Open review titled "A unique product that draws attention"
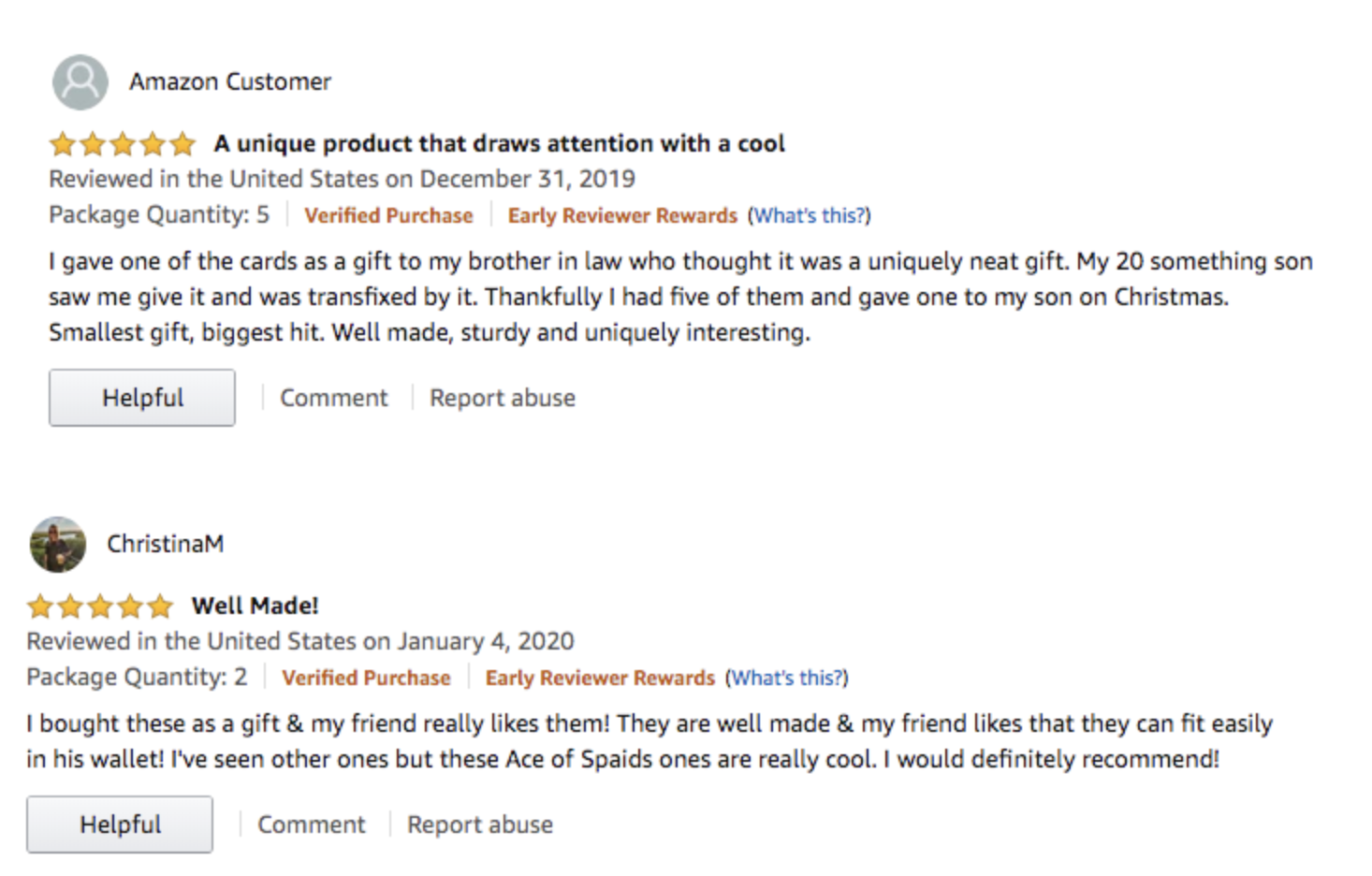Screen dimensions: 1372x876 pyautogui.click(x=499, y=144)
